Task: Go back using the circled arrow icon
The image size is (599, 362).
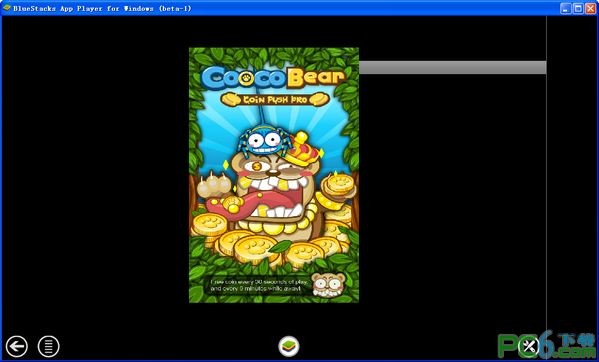Action: (17, 346)
